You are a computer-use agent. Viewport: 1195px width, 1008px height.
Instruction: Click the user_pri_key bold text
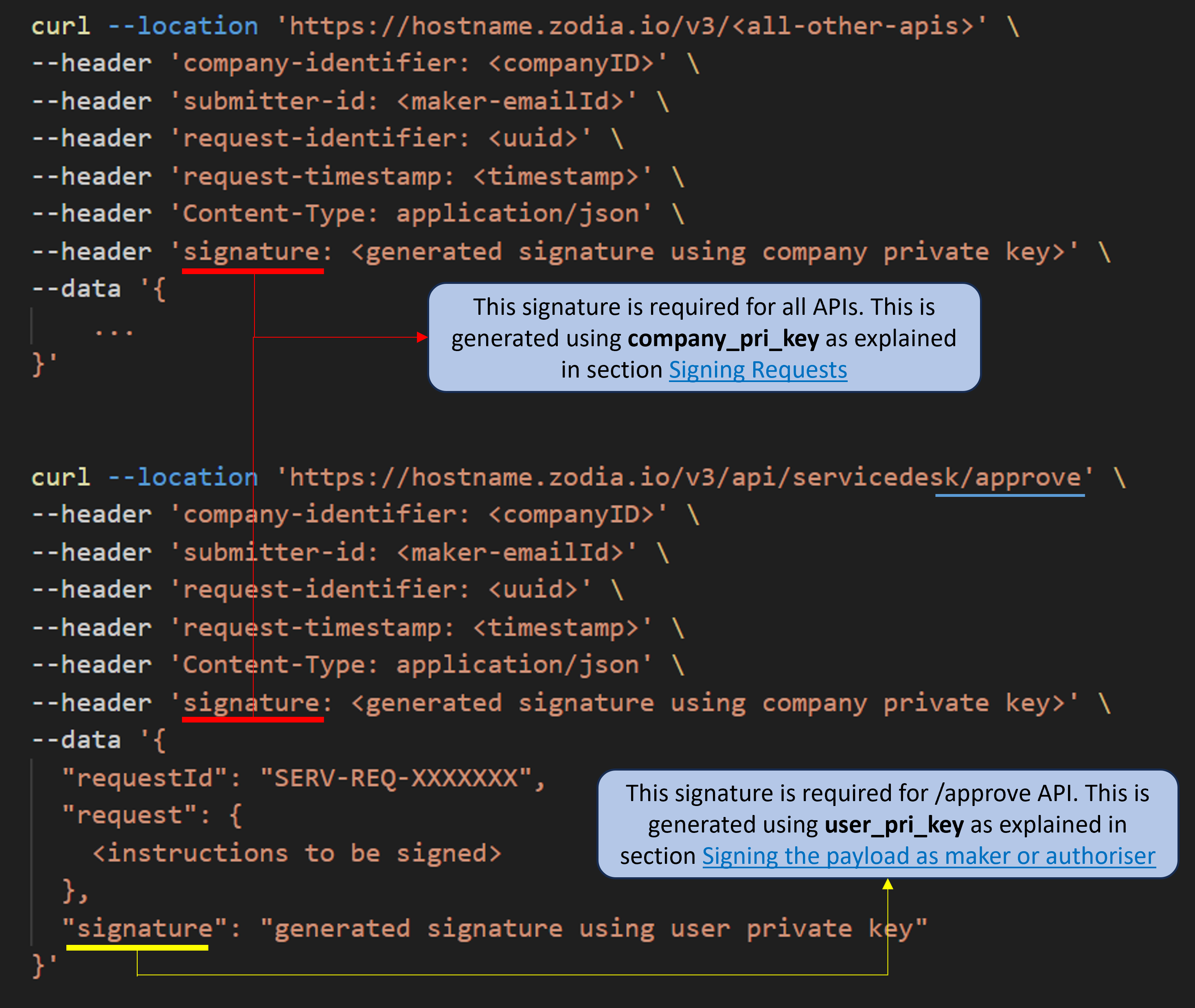pyautogui.click(x=893, y=825)
